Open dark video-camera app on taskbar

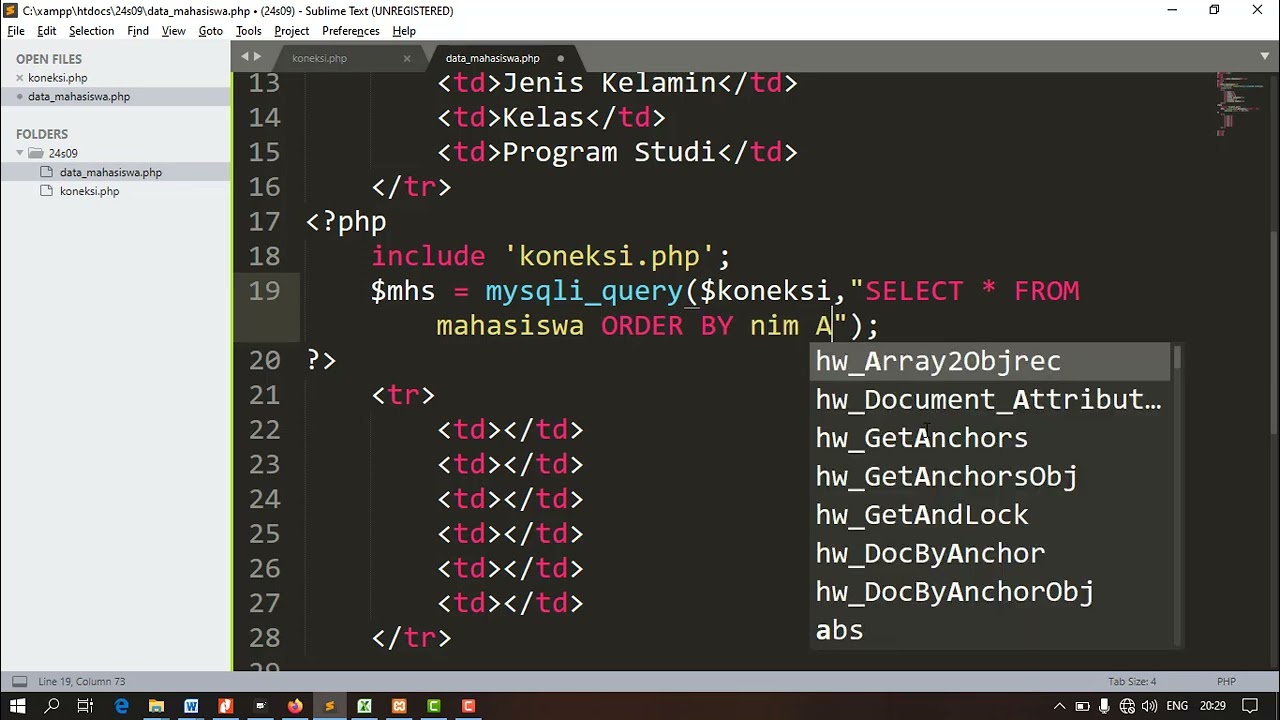point(260,706)
